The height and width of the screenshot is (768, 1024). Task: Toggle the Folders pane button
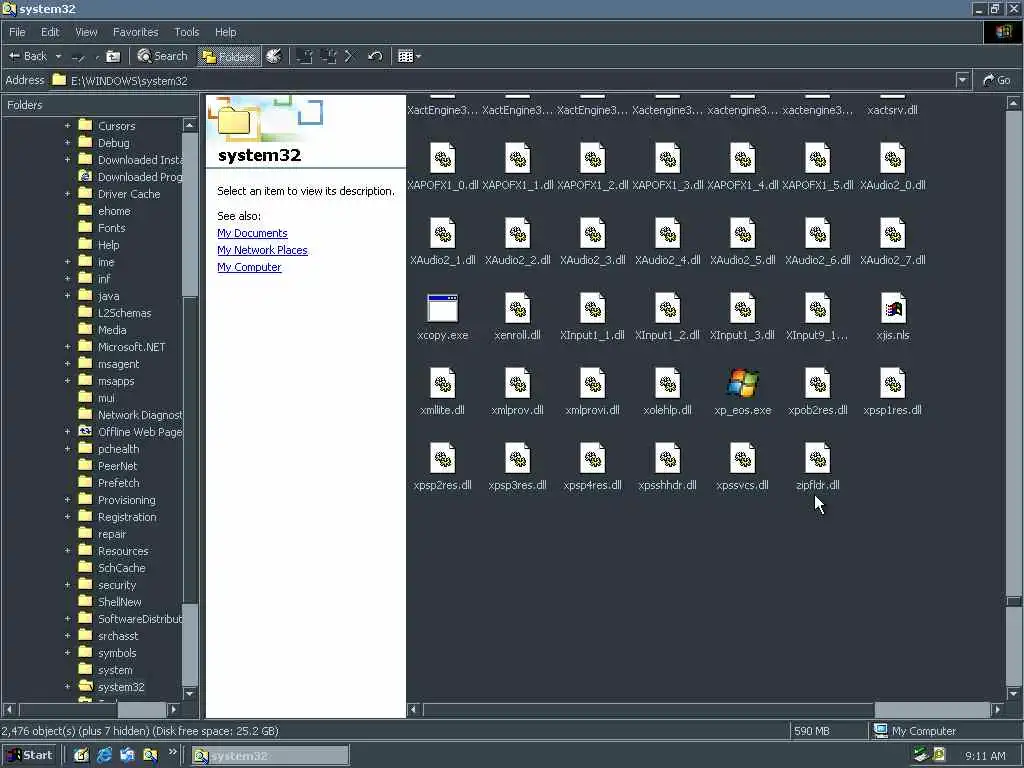pyautogui.click(x=229, y=56)
